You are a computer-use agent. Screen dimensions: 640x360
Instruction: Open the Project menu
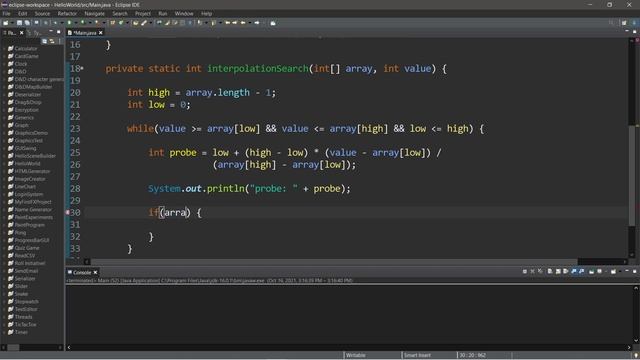[x=143, y=13]
